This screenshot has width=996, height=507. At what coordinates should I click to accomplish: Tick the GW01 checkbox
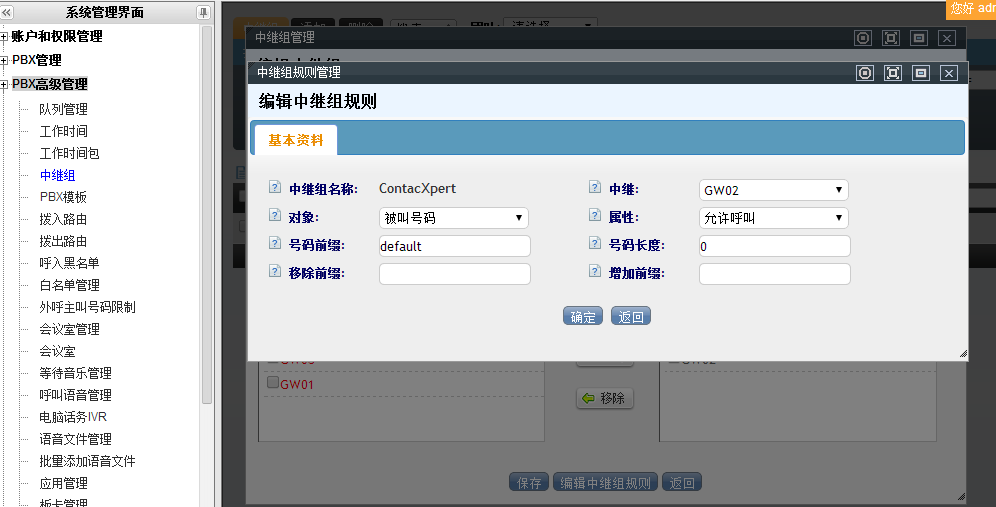point(272,383)
